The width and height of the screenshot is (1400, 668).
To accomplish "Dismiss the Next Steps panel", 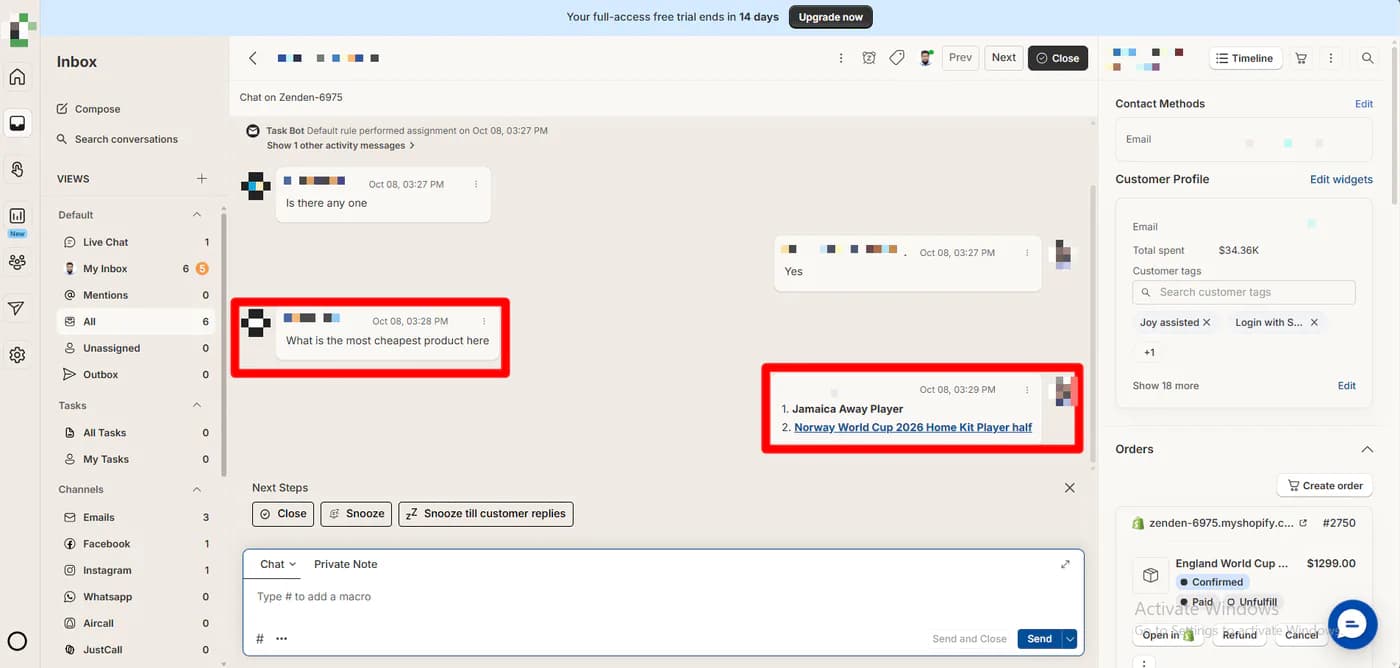I will tap(1070, 488).
